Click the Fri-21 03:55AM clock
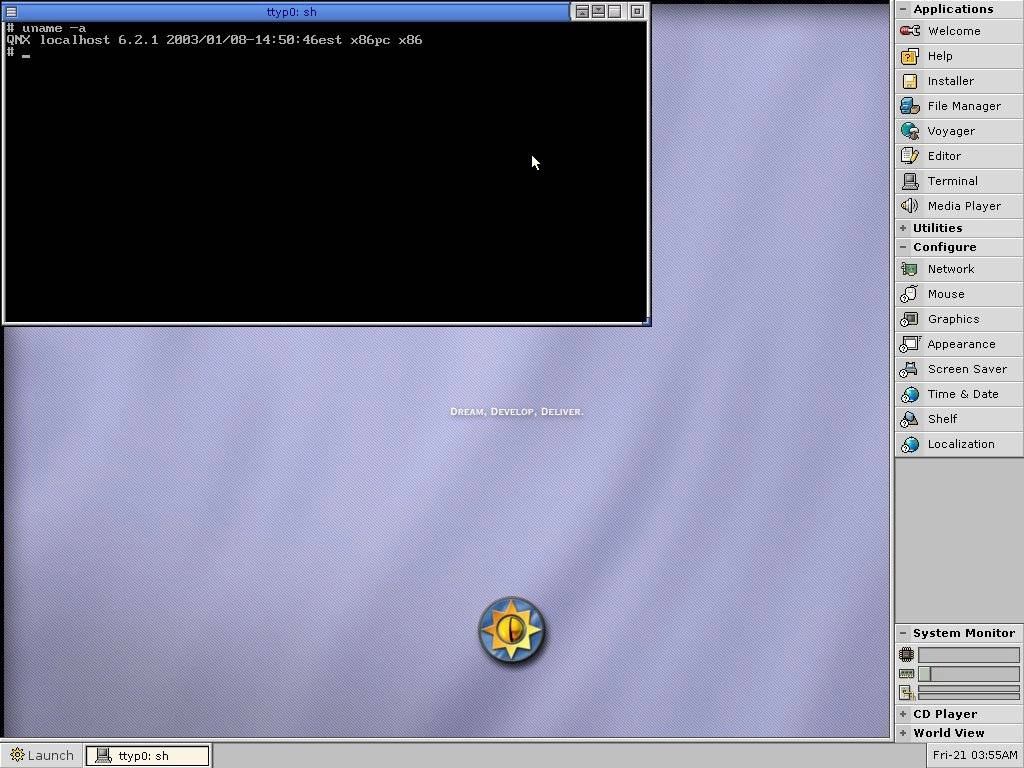The height and width of the screenshot is (768, 1024). 974,756
